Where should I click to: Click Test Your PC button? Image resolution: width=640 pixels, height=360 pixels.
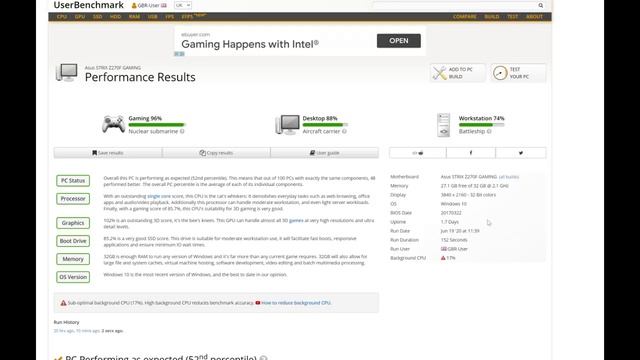[x=518, y=73]
